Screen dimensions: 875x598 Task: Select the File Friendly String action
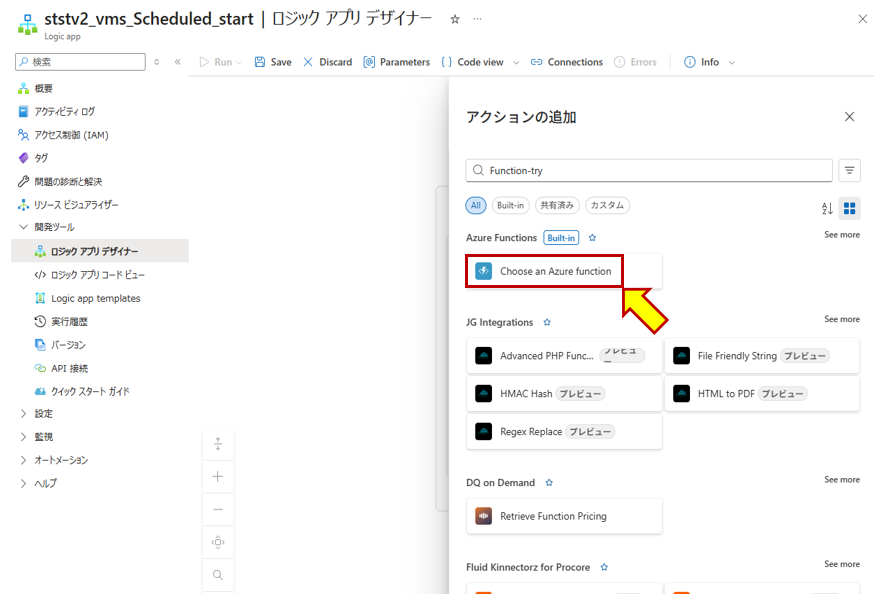[x=762, y=355]
